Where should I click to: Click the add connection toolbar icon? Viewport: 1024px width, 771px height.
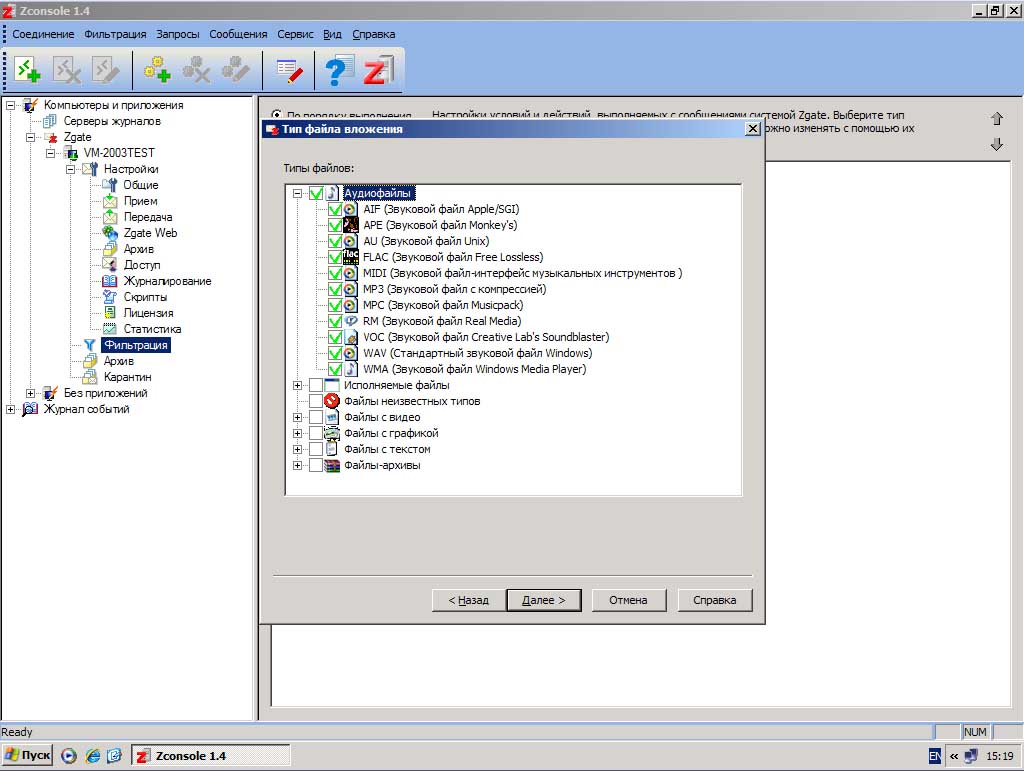tap(27, 70)
